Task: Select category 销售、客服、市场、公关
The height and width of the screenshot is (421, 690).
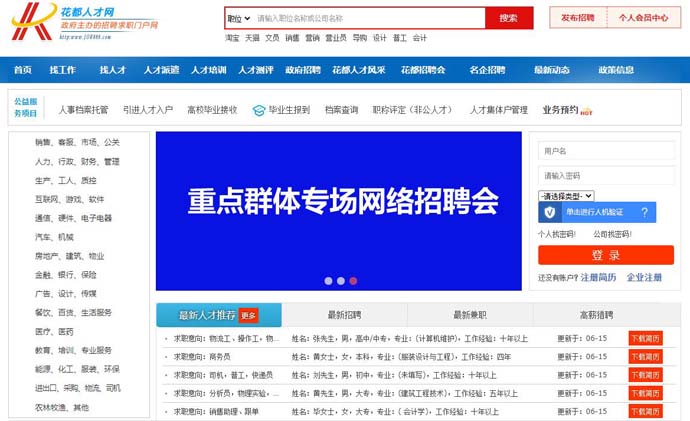Action: (x=77, y=142)
